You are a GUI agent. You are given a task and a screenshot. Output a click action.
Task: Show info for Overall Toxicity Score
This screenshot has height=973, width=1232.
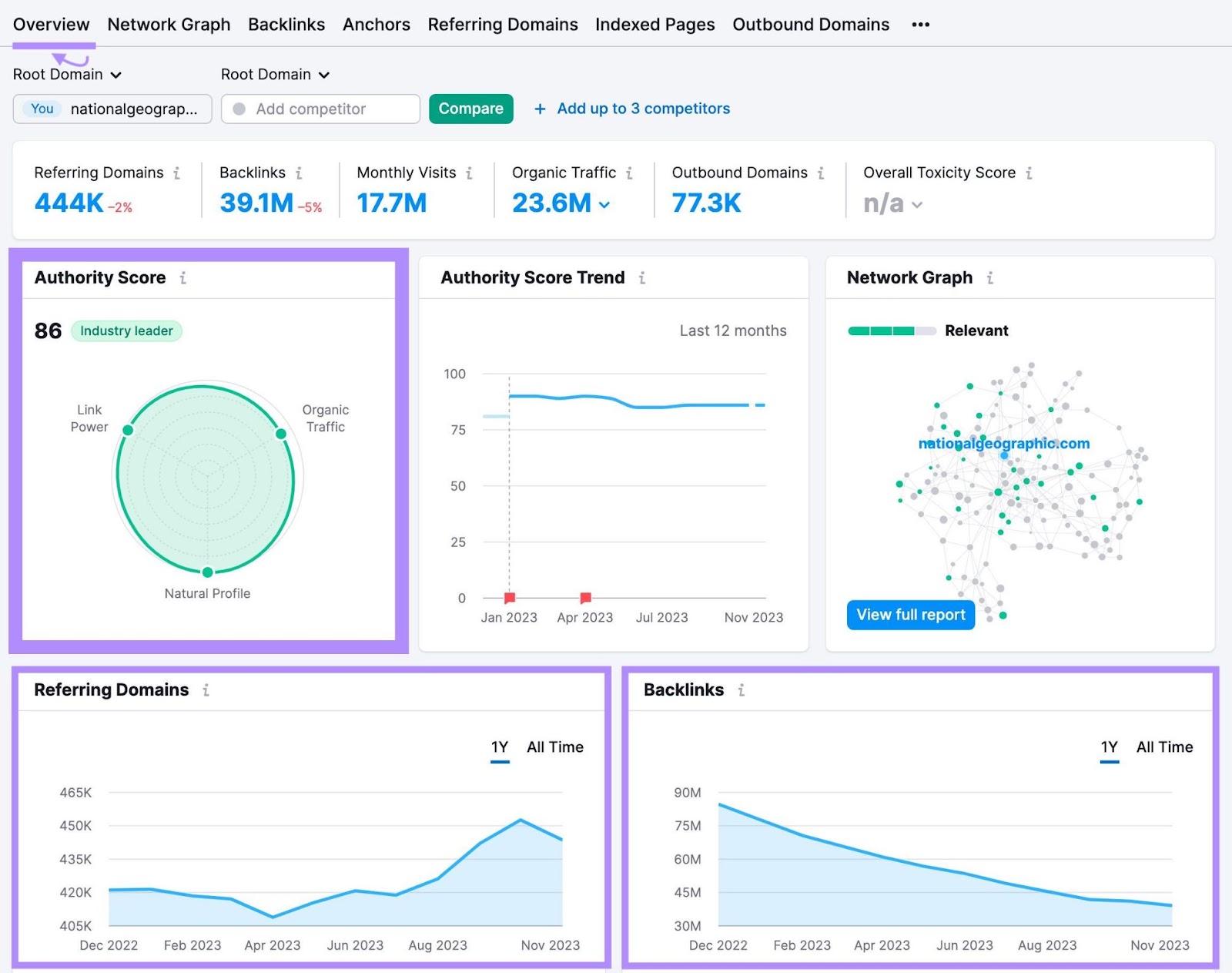click(1029, 173)
